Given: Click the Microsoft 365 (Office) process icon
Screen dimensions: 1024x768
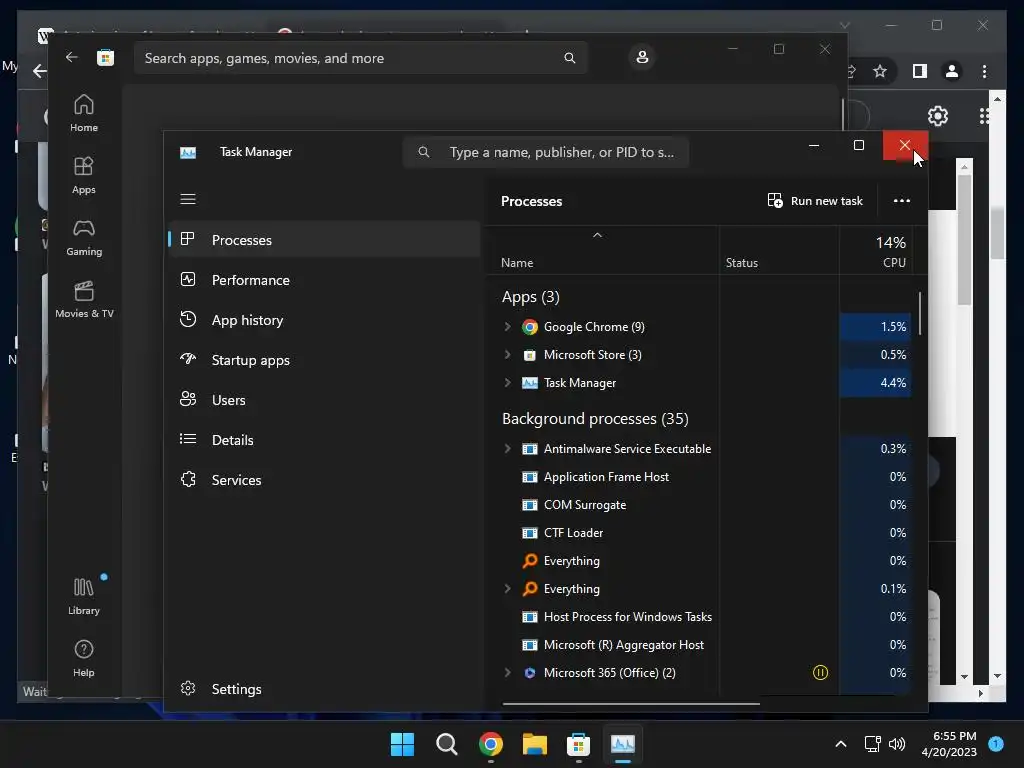Looking at the screenshot, I should point(530,673).
